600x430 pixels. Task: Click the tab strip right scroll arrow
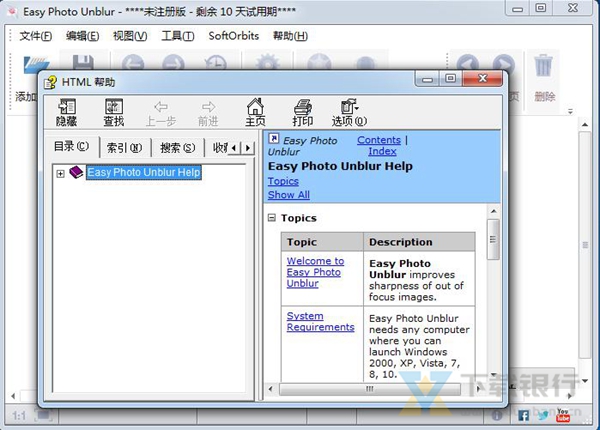(248, 148)
